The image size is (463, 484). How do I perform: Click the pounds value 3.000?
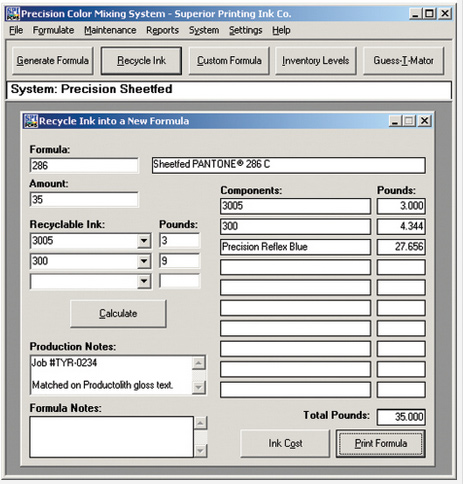[401, 206]
